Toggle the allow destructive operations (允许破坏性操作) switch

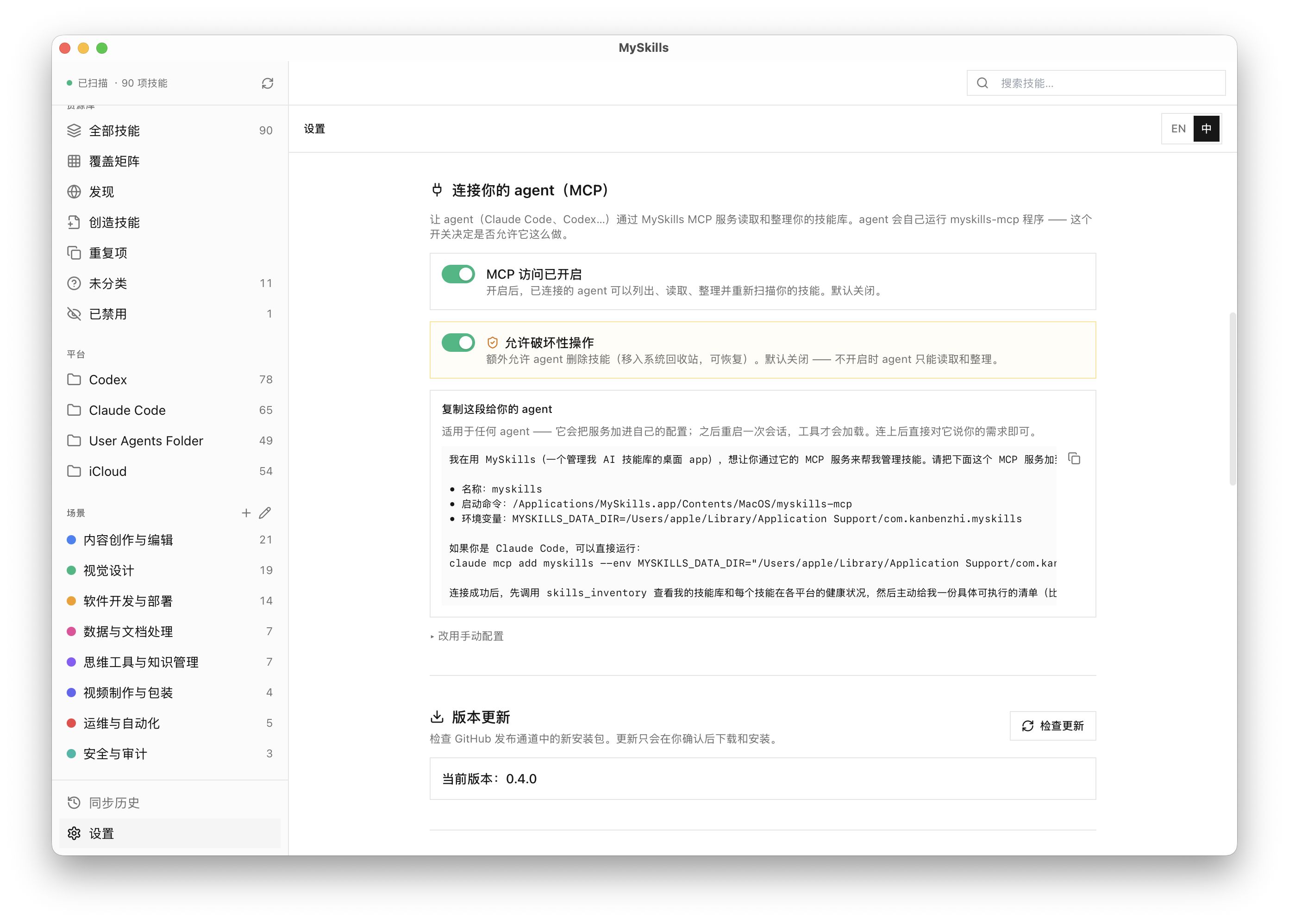(458, 343)
